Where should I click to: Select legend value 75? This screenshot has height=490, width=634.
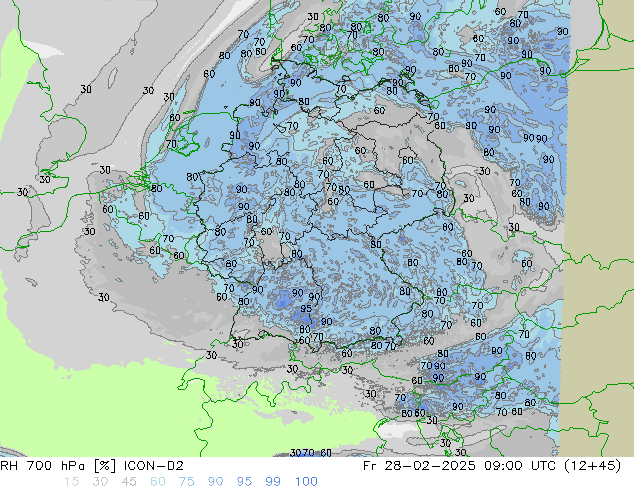[x=186, y=482]
